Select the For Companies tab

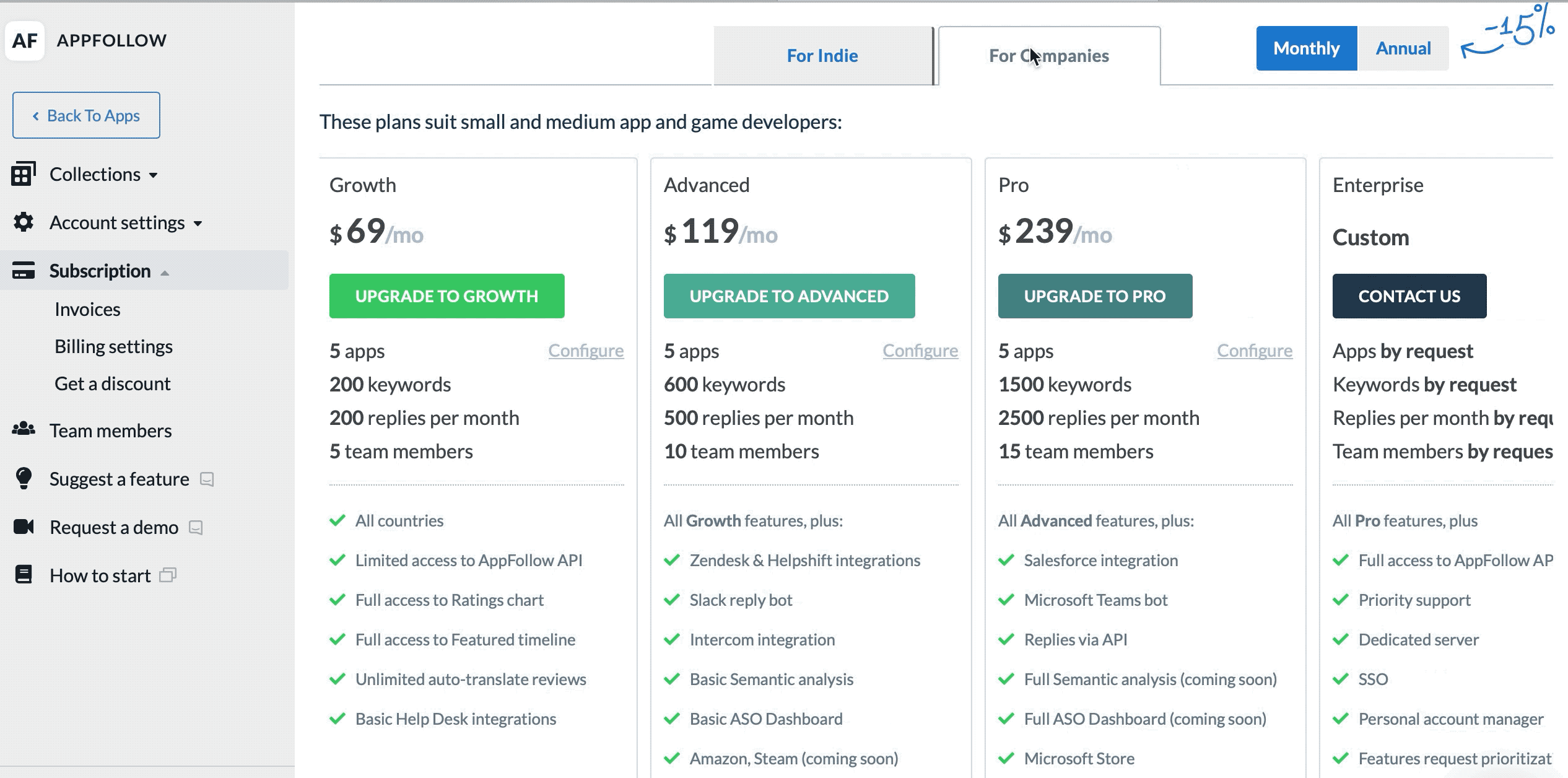point(1049,56)
